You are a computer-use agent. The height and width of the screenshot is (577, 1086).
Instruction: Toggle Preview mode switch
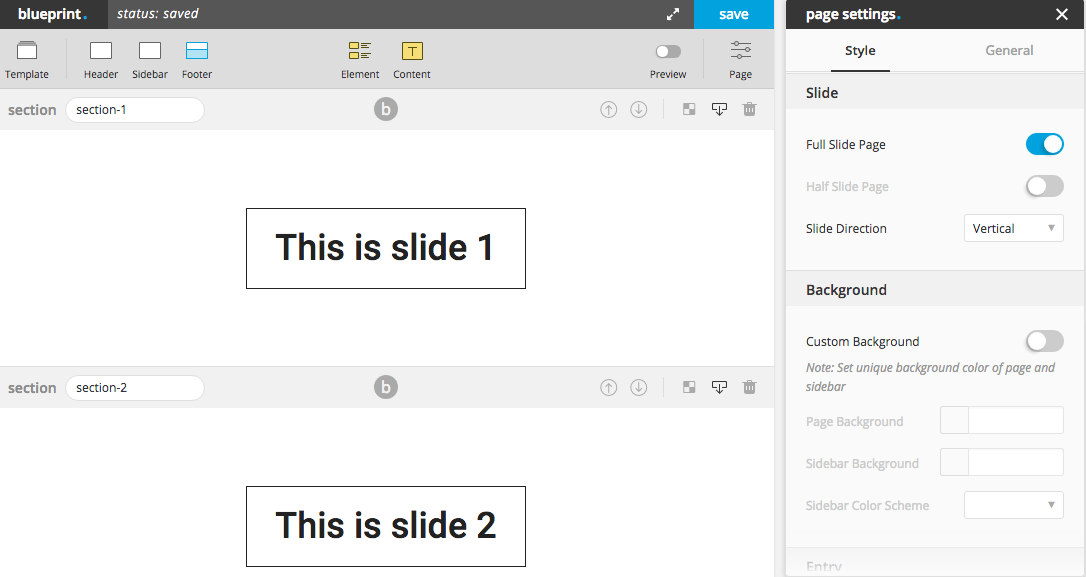coord(668,51)
